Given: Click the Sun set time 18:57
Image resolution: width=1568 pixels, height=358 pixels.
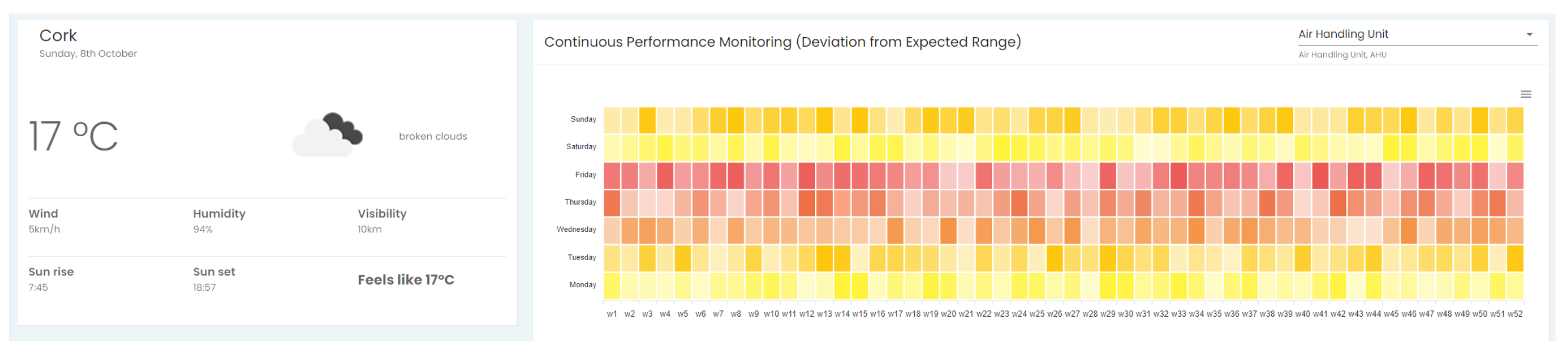Looking at the screenshot, I should (205, 287).
